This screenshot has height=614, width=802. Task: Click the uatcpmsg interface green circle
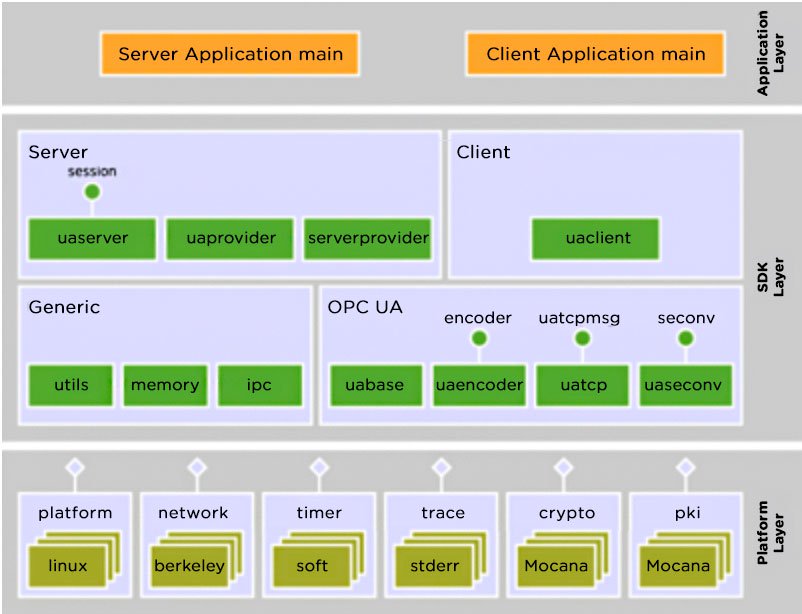[583, 338]
